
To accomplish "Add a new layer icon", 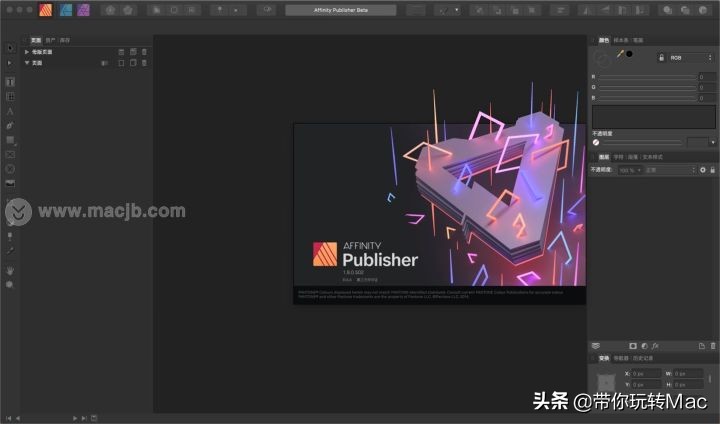I will click(x=702, y=346).
